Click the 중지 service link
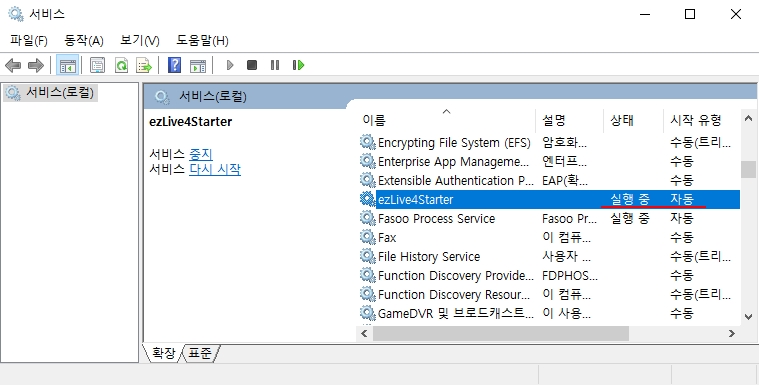Viewport: 759px width, 385px height. click(200, 154)
